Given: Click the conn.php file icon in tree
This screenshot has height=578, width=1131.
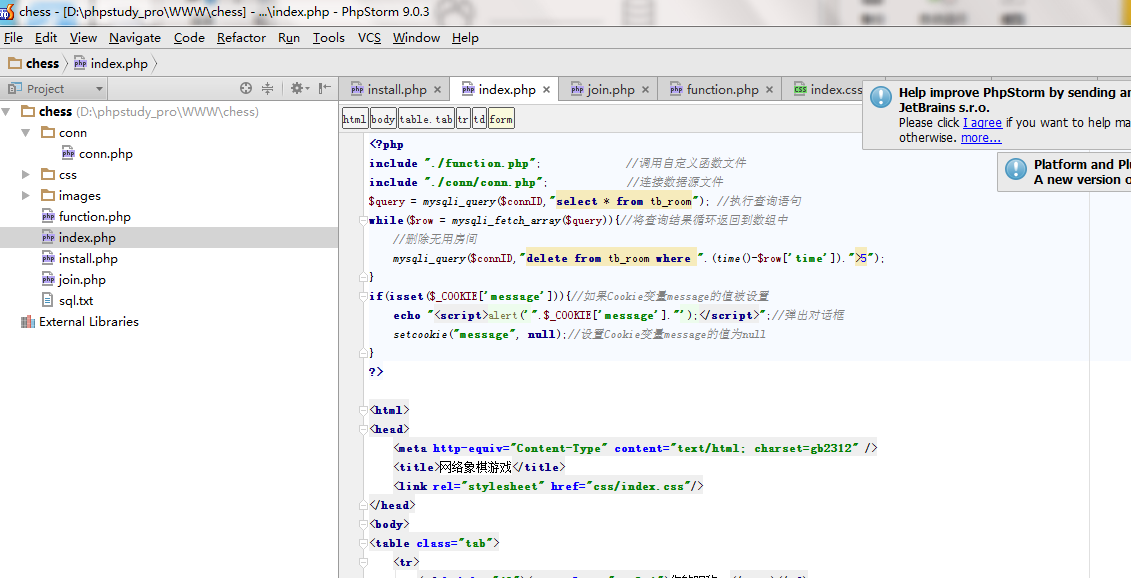Looking at the screenshot, I should 68,153.
